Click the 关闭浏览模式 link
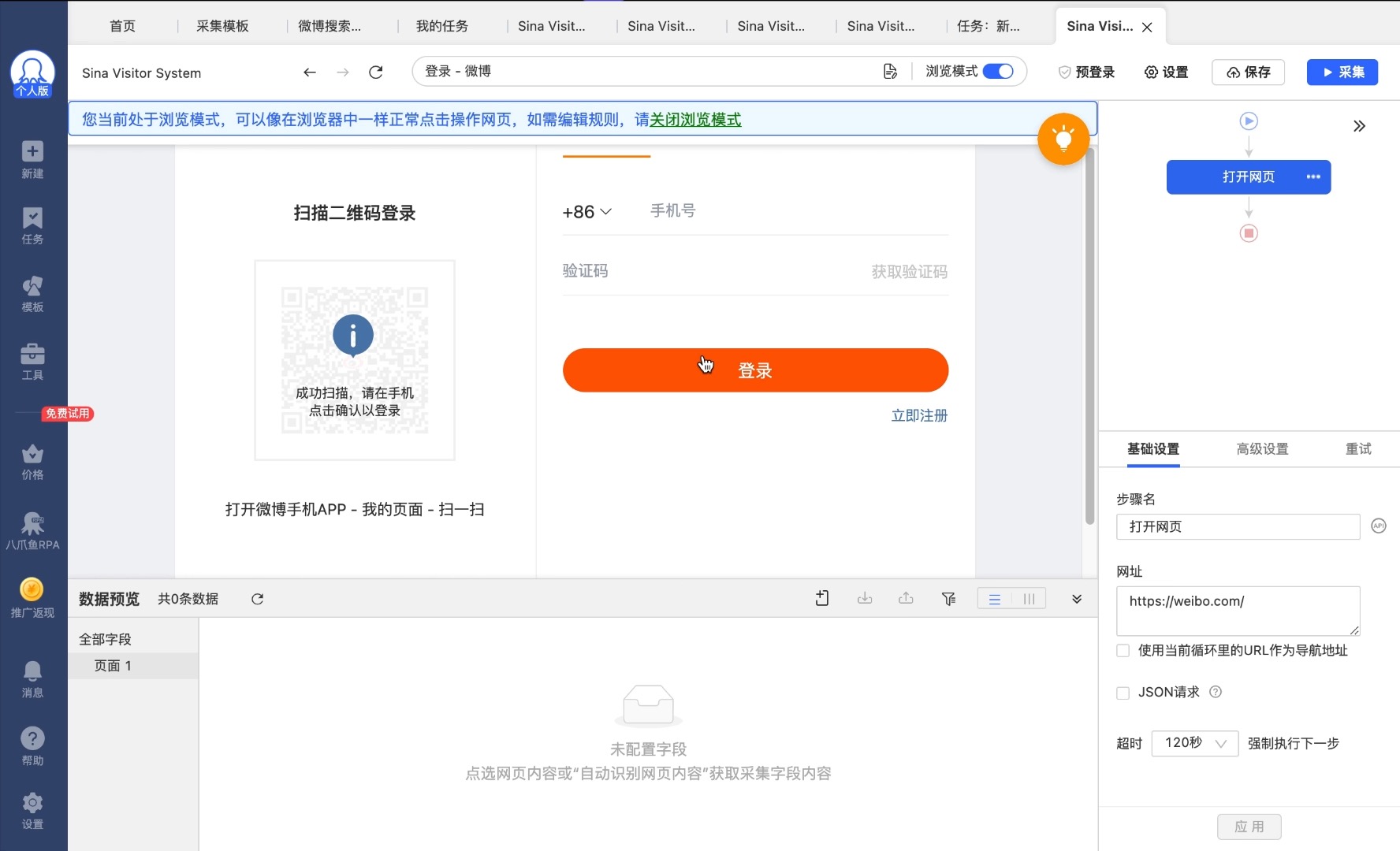Screen dimensions: 1400x851 (x=695, y=120)
